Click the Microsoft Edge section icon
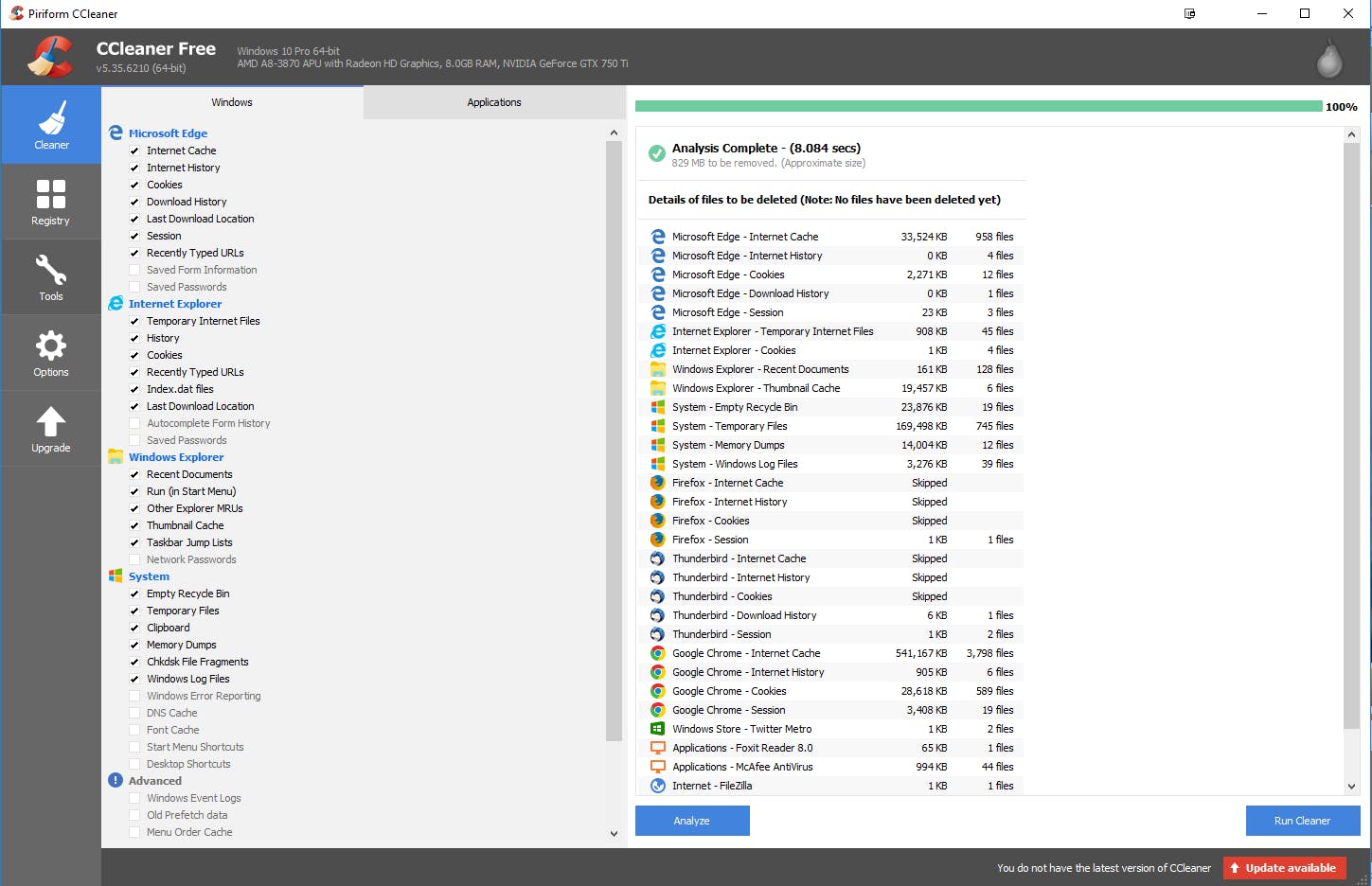 pos(116,133)
